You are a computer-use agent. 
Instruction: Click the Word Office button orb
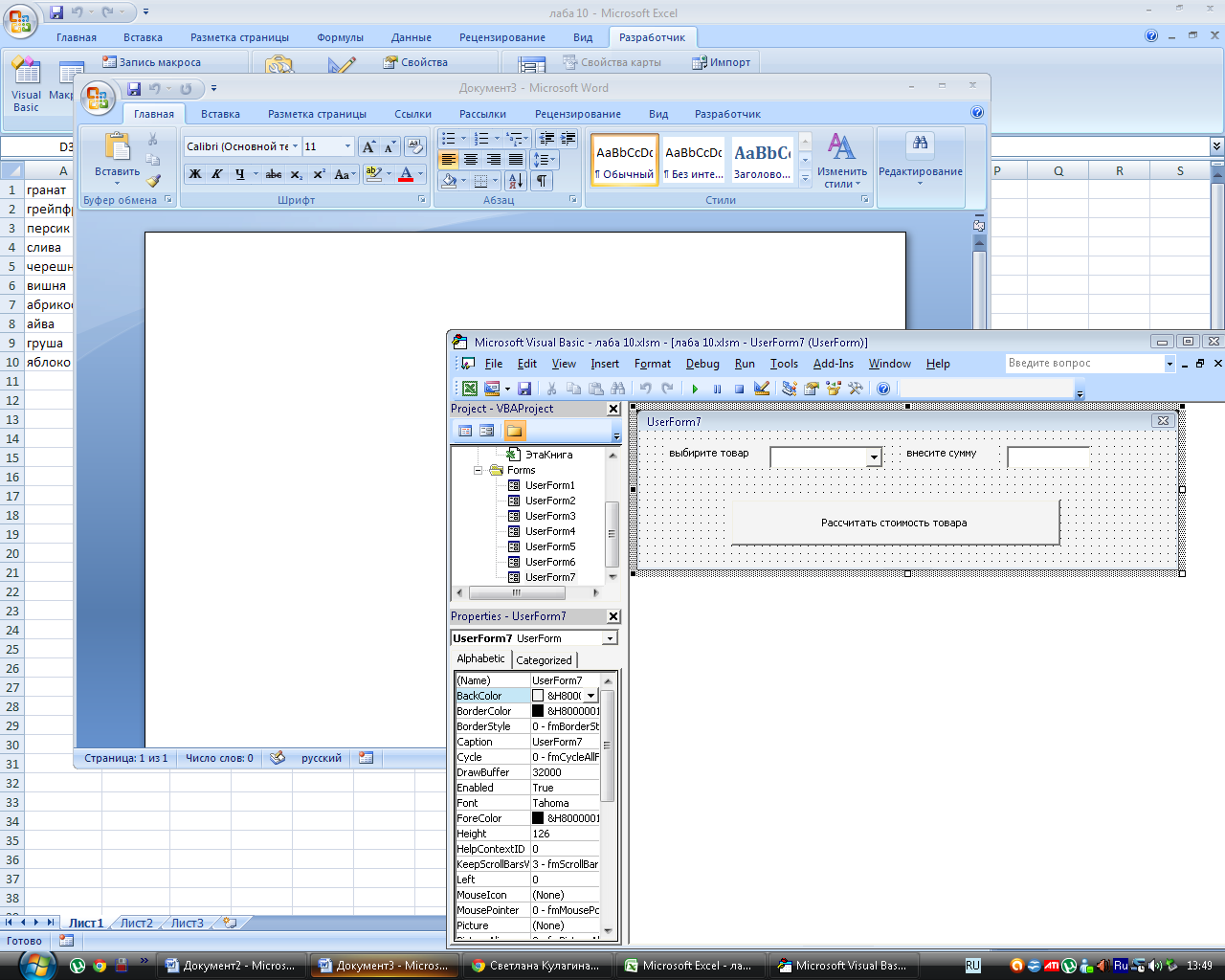pyautogui.click(x=98, y=97)
